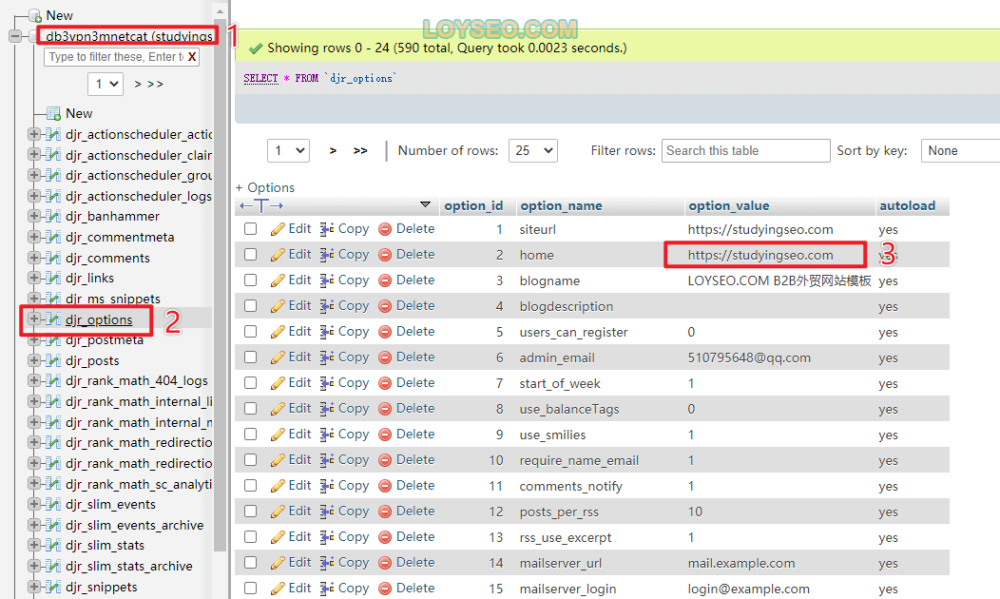Click the table icon beside djr_snippets
The image size is (1000, 599).
tap(54, 587)
